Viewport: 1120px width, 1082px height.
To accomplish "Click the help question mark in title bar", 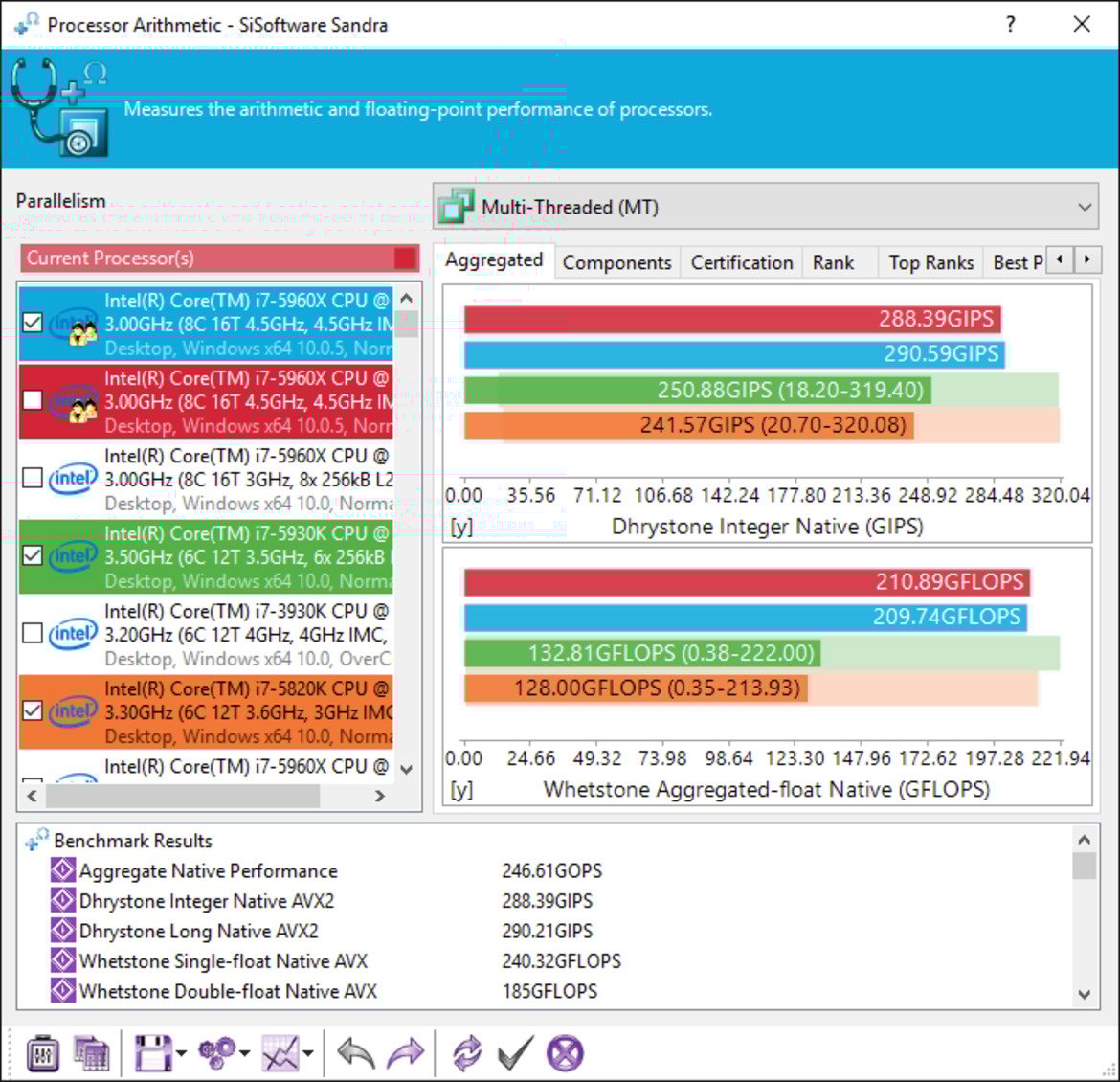I will 1011,24.
